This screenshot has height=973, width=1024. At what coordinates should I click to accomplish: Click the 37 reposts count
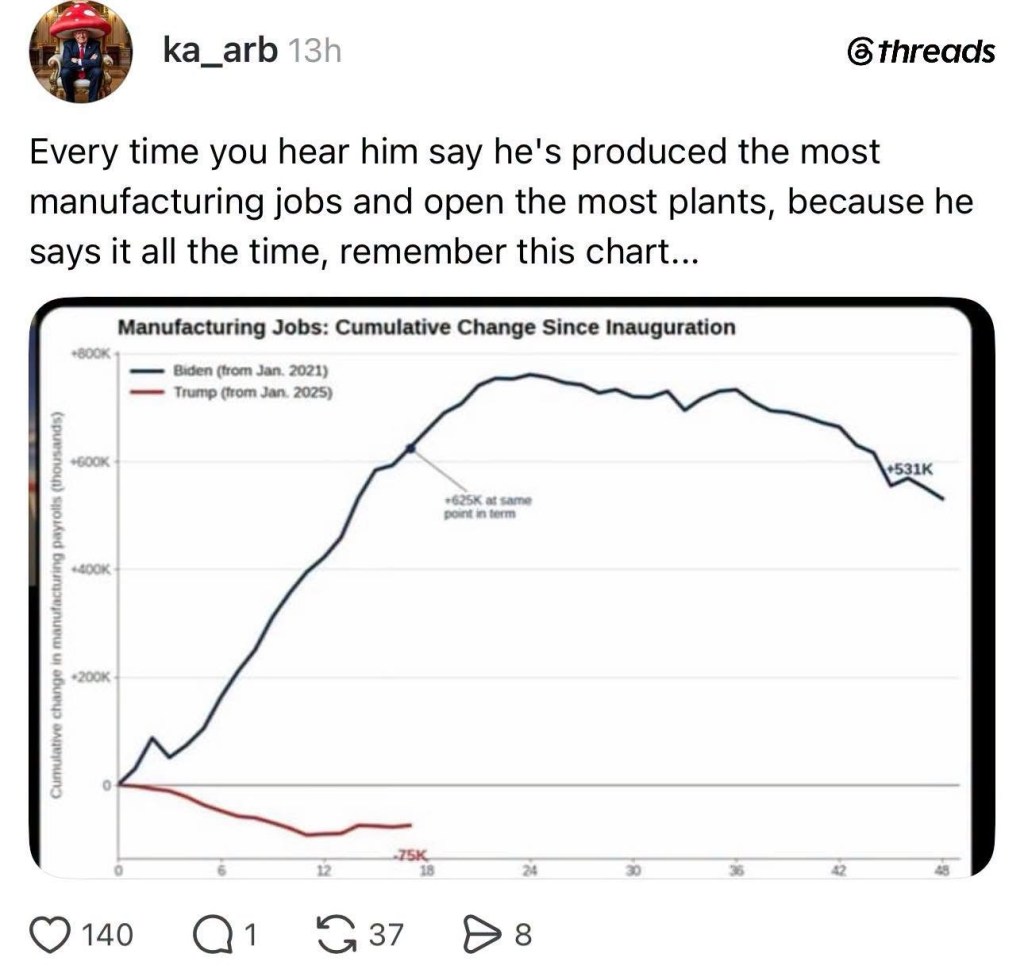387,934
